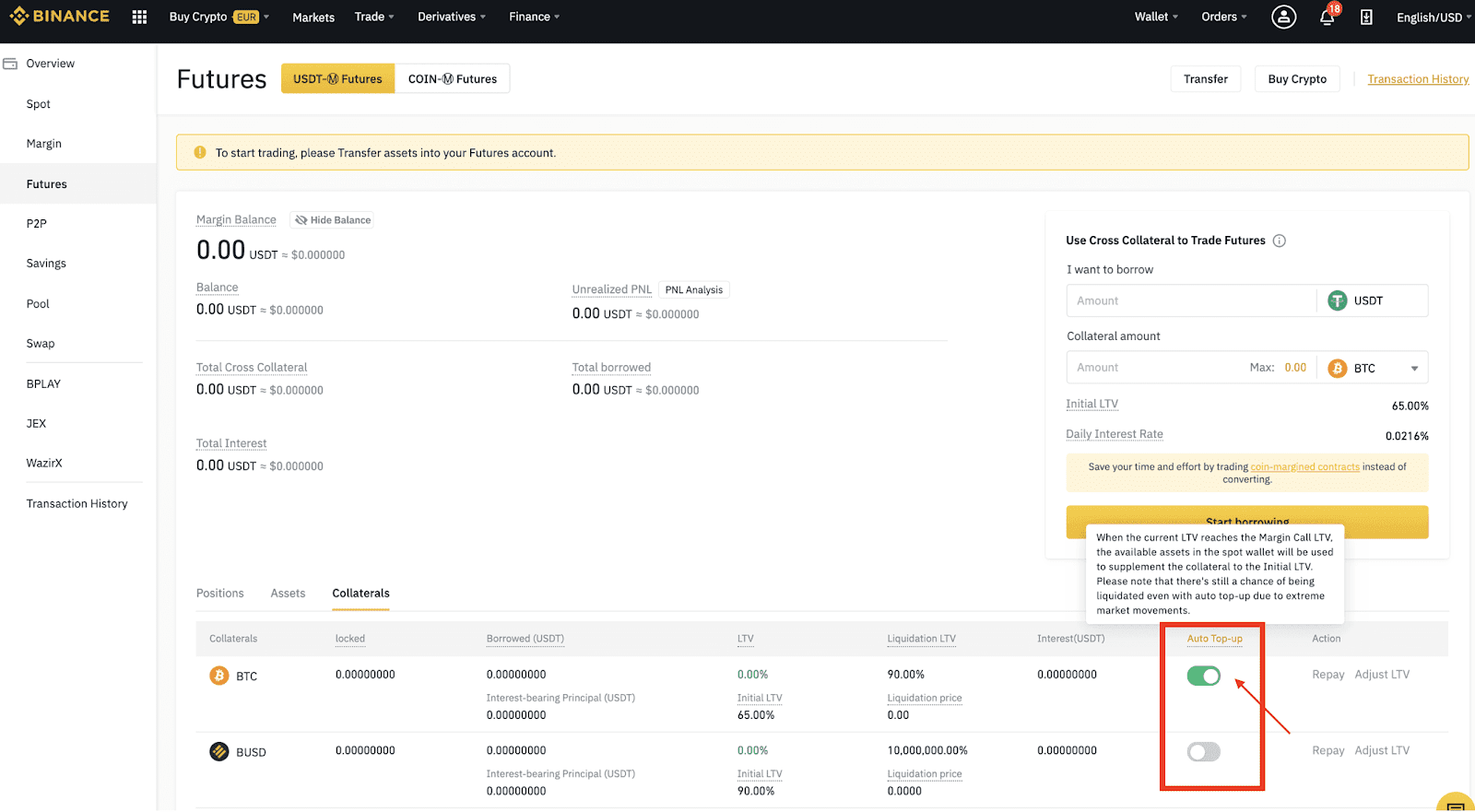
Task: Open Savings in the sidebar
Action: click(46, 264)
